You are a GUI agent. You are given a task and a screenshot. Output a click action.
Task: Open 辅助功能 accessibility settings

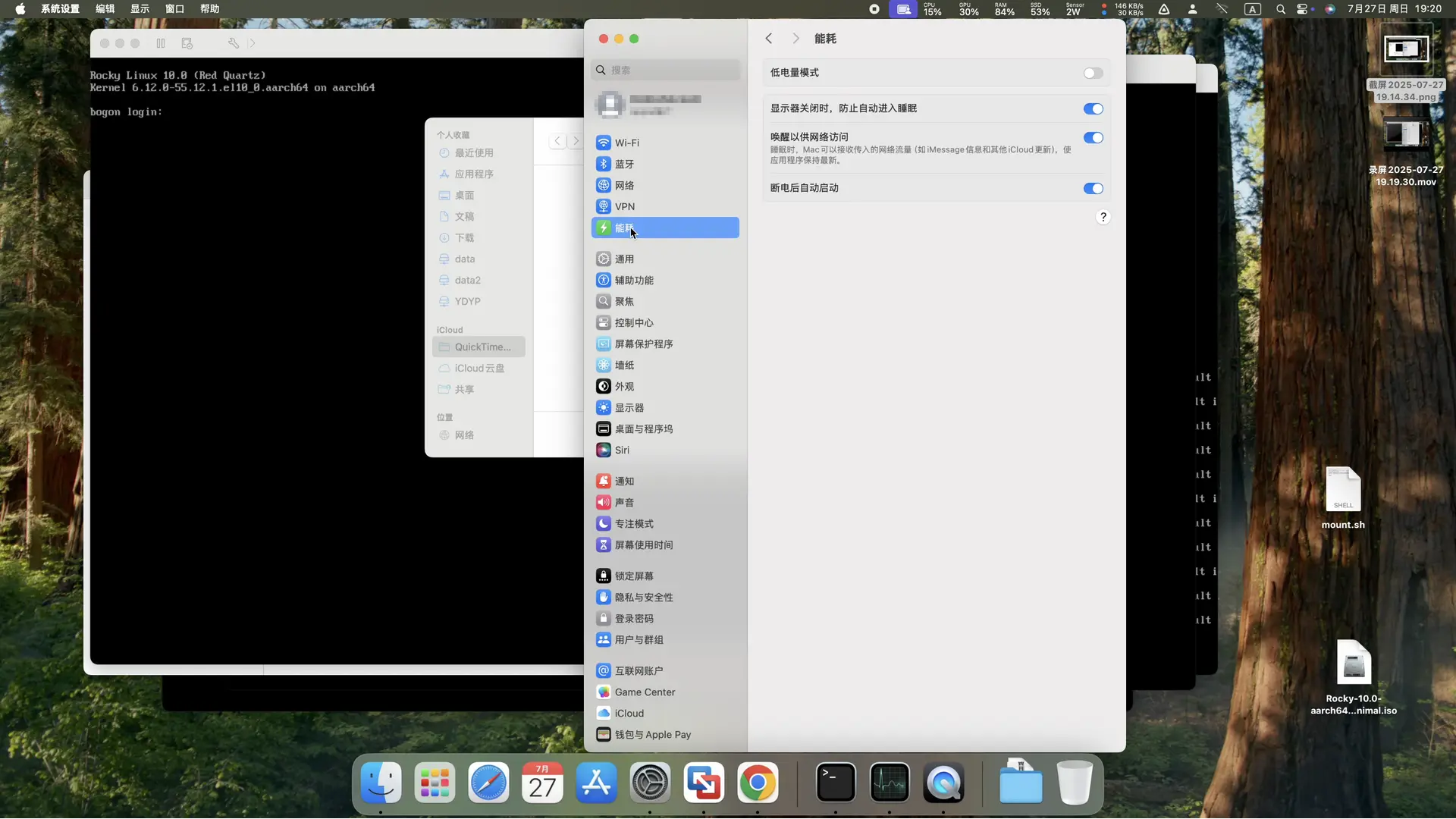point(665,280)
